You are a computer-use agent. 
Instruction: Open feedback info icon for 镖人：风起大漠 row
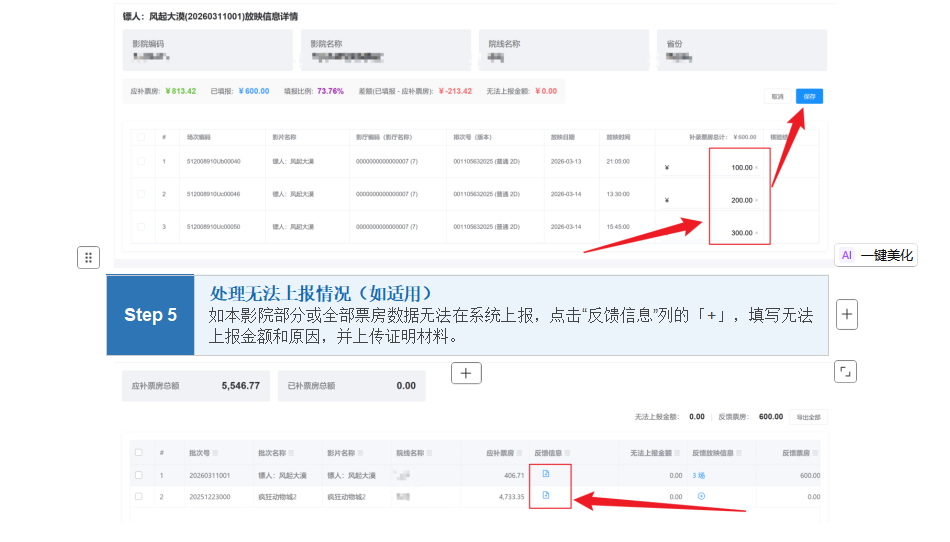(546, 475)
